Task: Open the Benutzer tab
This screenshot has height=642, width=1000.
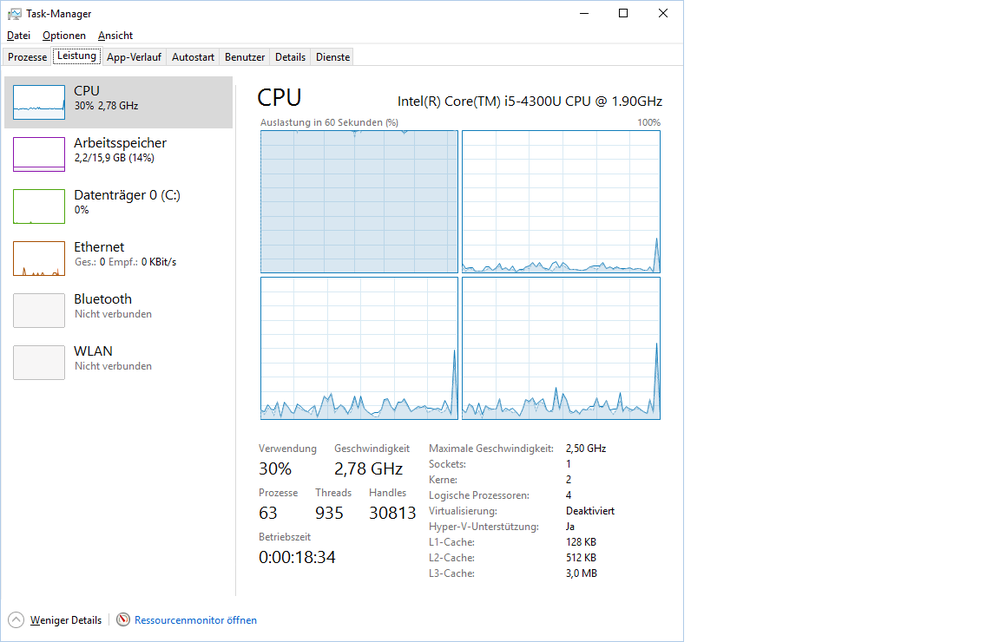Action: pyautogui.click(x=245, y=57)
